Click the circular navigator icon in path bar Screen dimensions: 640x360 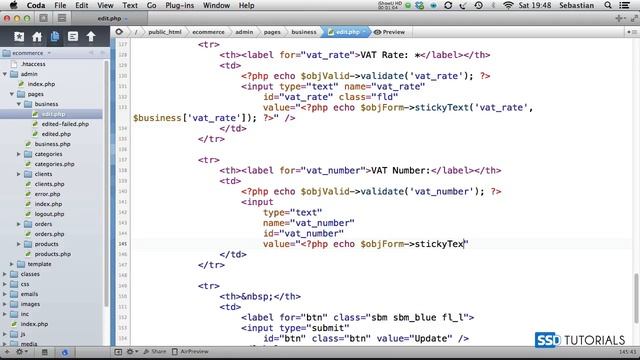119,32
